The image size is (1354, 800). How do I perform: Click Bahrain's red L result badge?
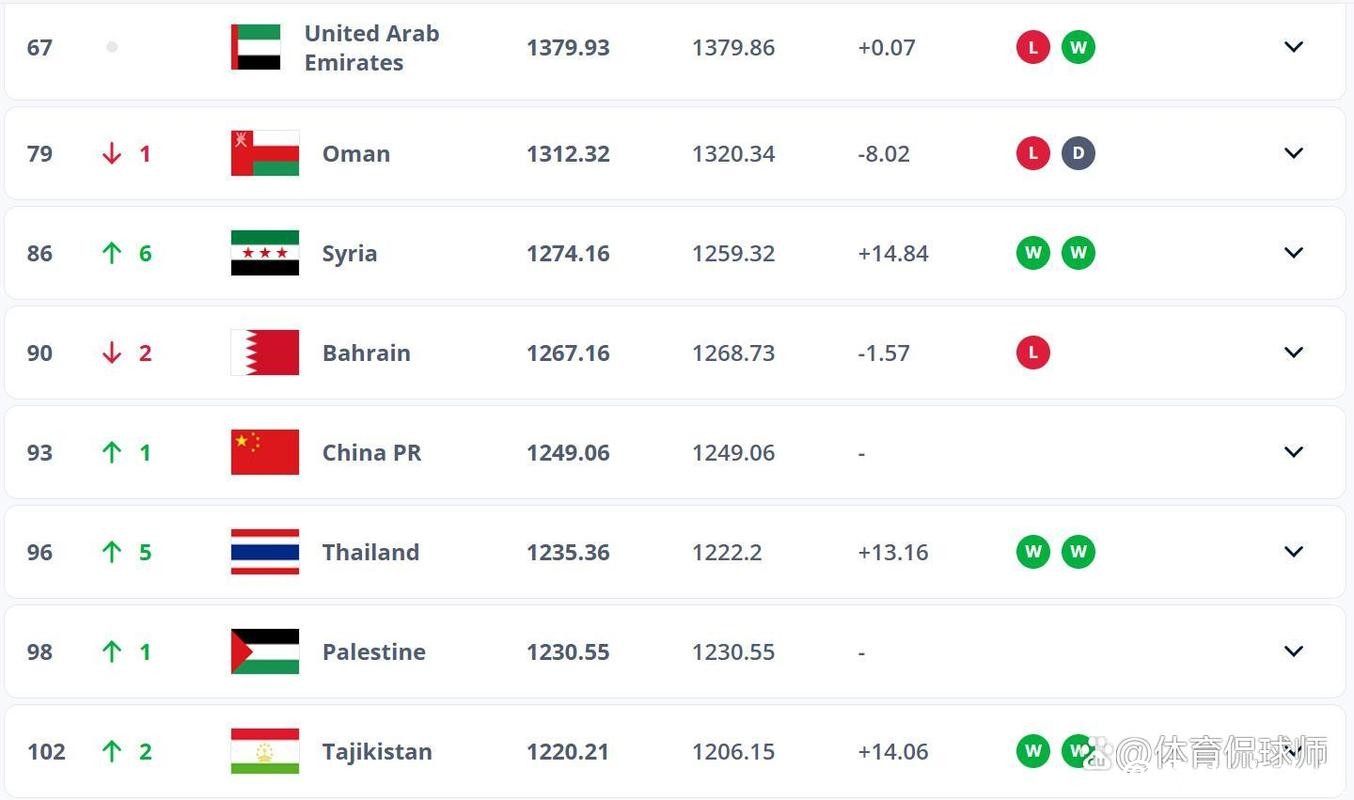(1033, 353)
